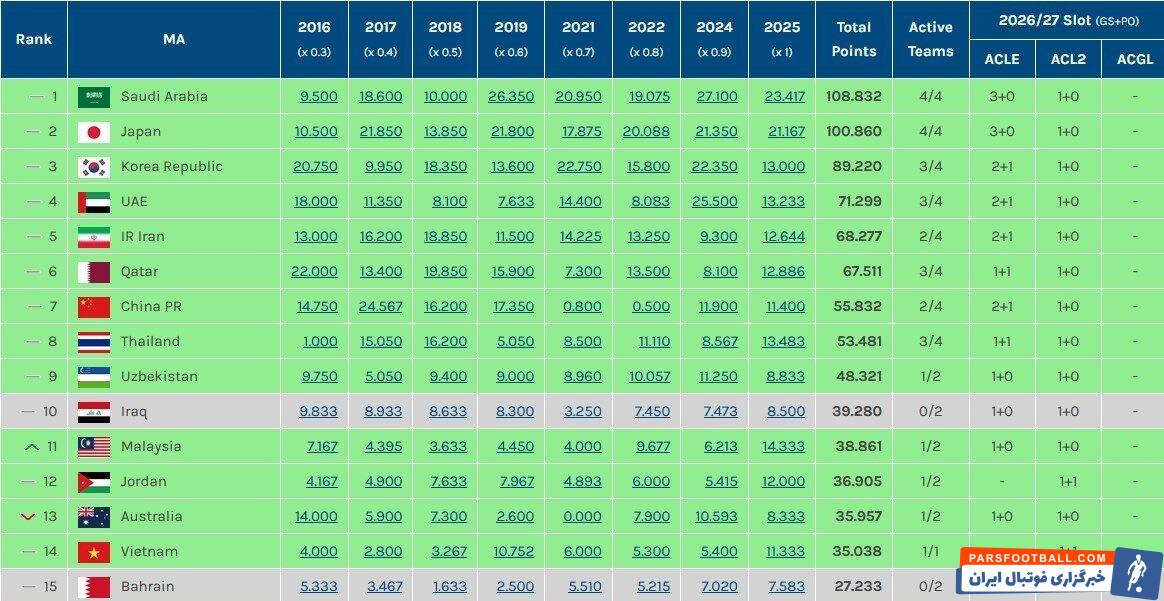Click the IR Iran flag icon

coord(94,237)
